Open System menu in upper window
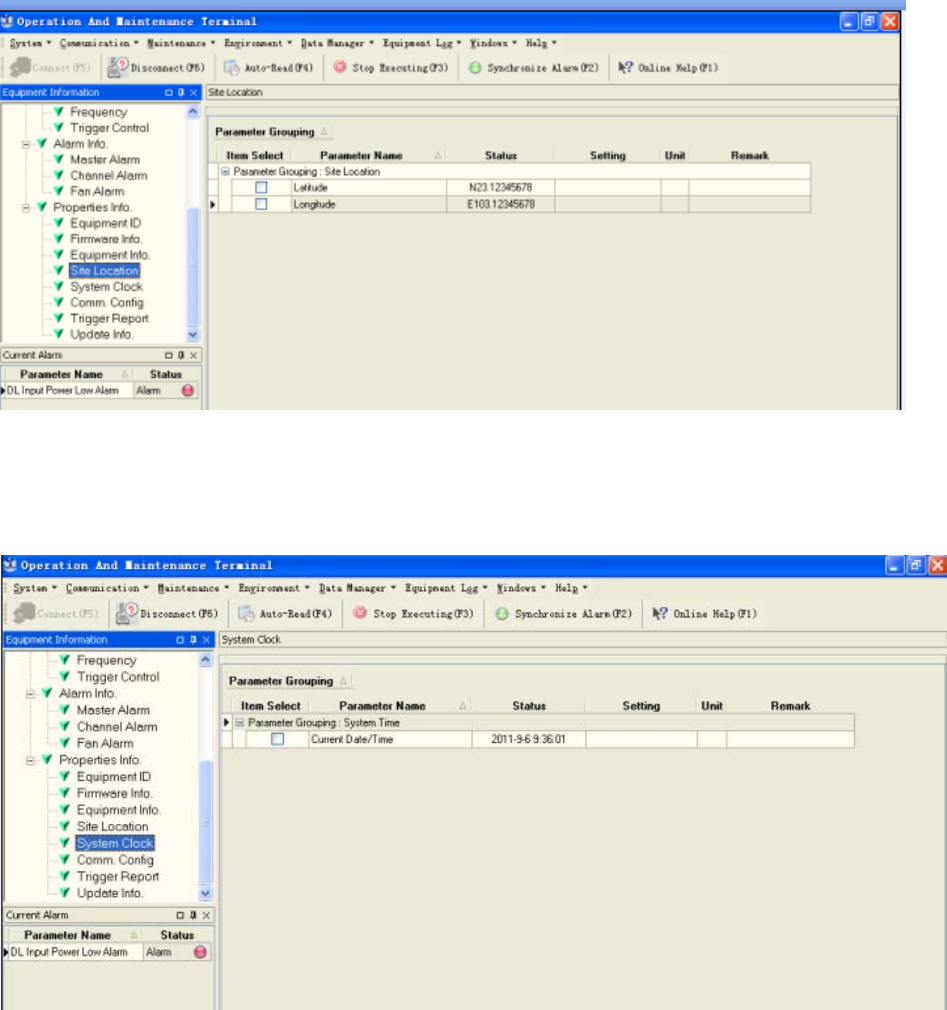Screen dimensions: 947x1010 (30, 43)
